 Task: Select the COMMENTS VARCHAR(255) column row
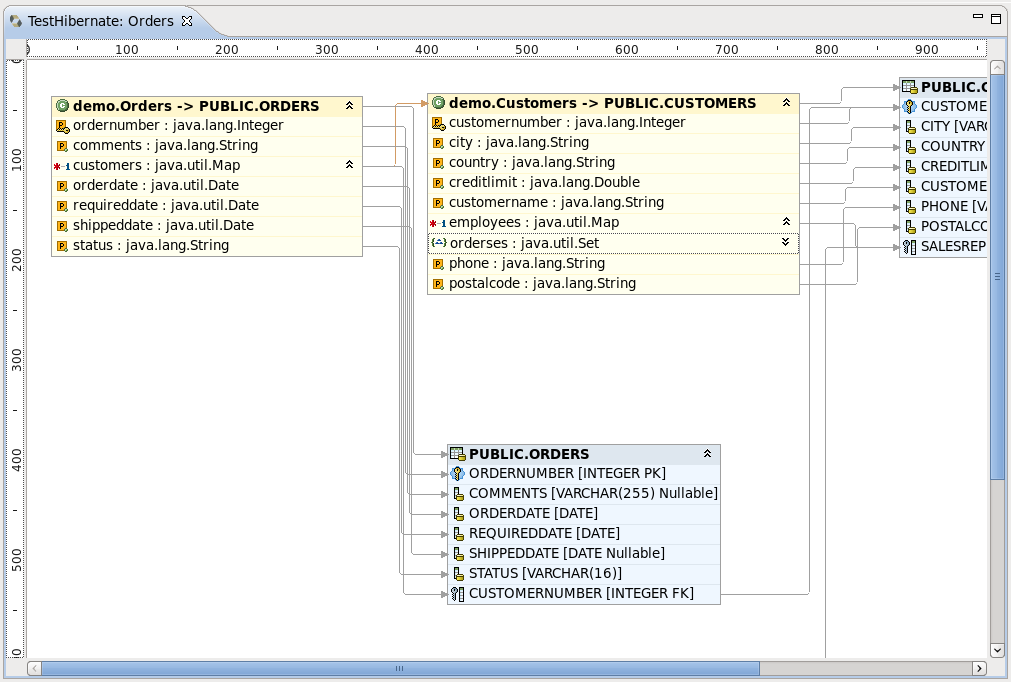tap(592, 494)
